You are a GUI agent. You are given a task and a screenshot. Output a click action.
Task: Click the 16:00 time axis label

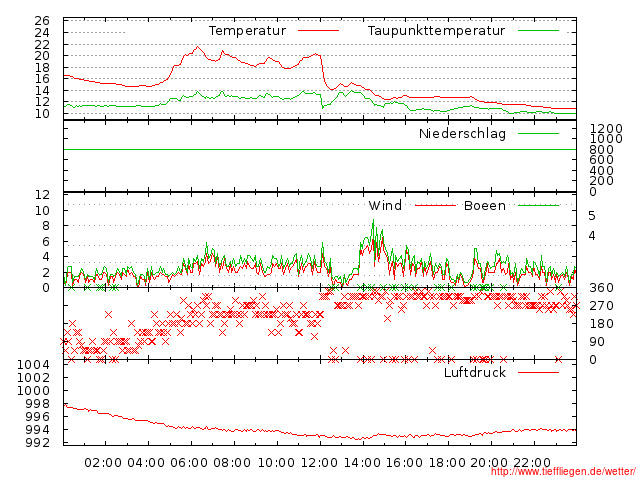tap(404, 463)
